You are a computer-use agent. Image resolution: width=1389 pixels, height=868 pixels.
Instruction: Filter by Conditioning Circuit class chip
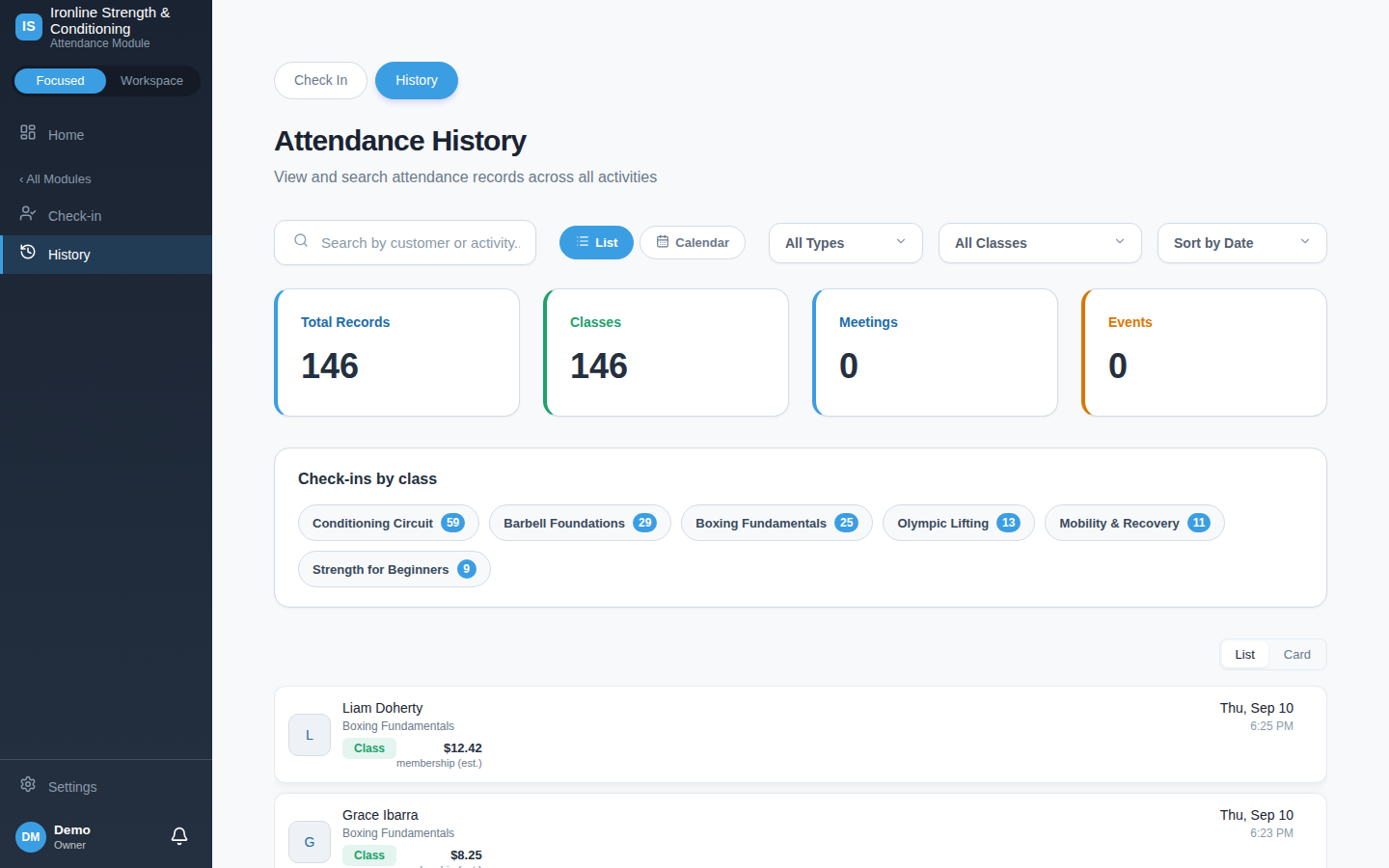pyautogui.click(x=389, y=523)
